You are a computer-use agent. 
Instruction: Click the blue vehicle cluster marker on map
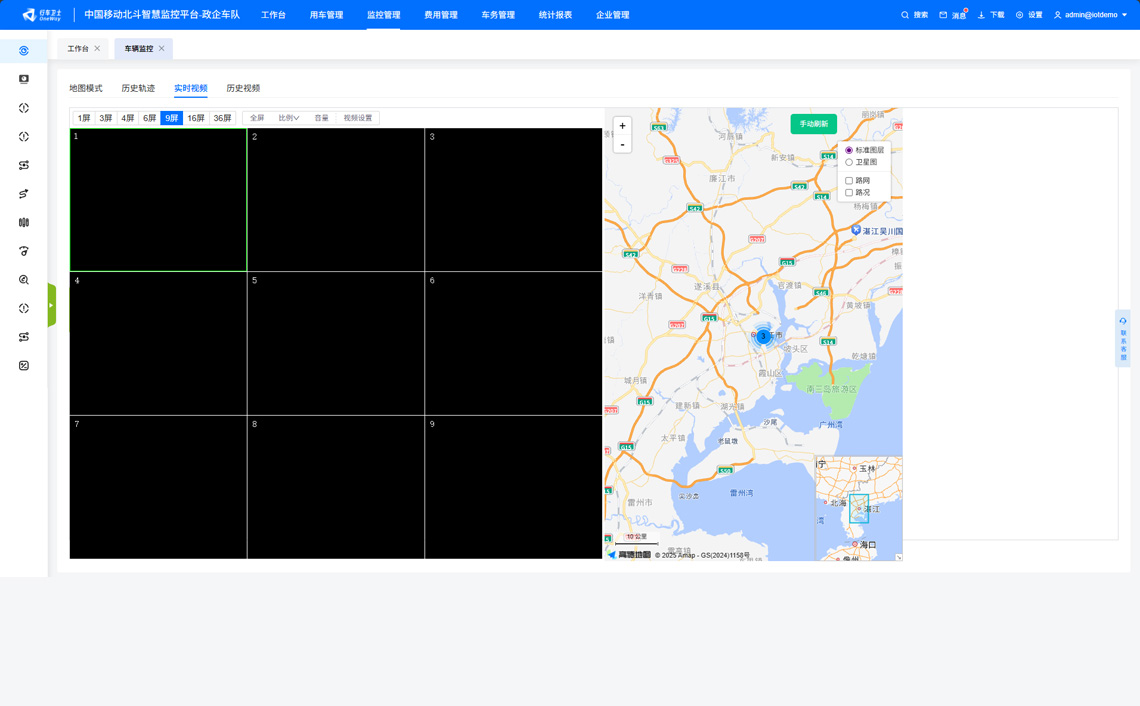(763, 336)
